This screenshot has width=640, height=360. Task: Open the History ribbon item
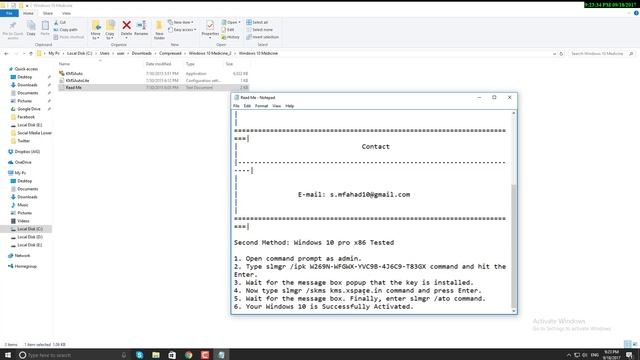click(231, 37)
